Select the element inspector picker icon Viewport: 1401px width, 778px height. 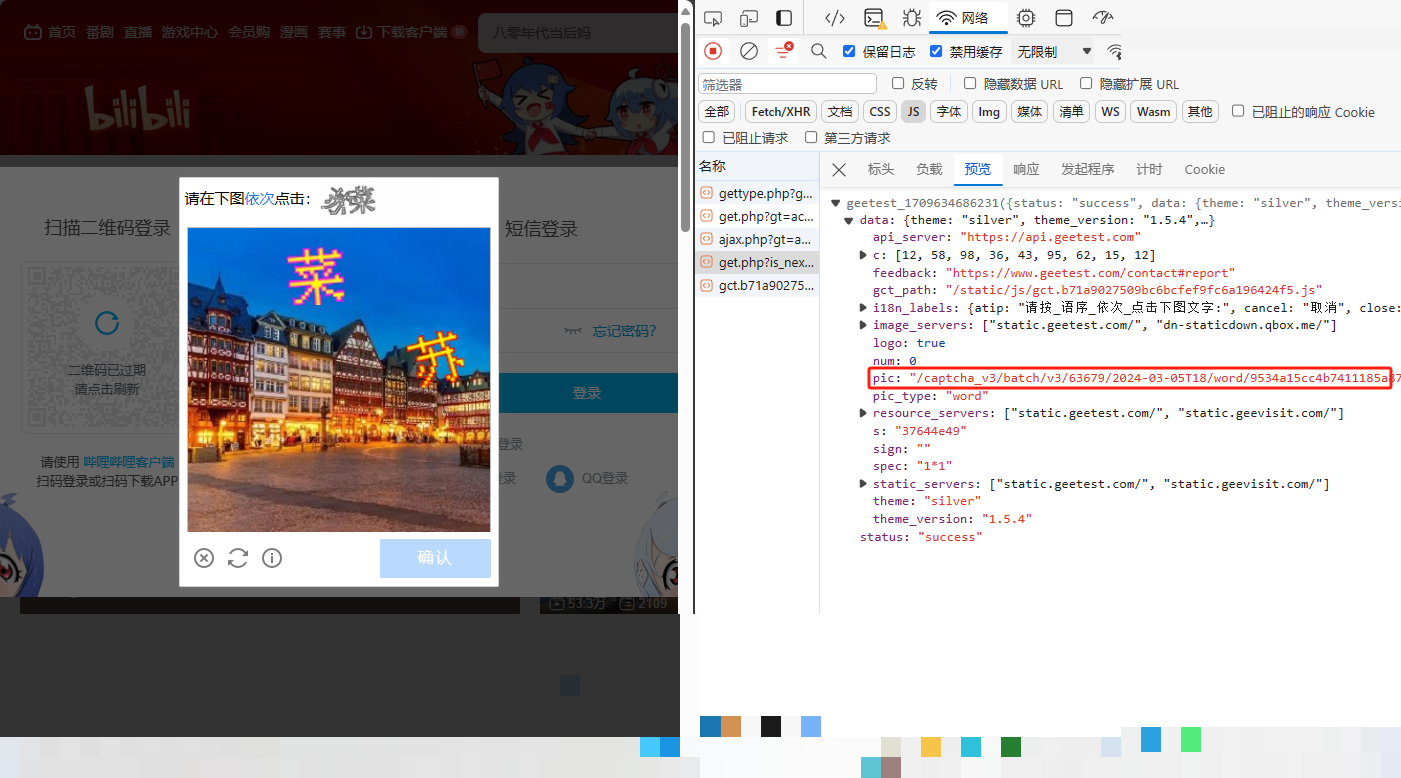[x=713, y=18]
